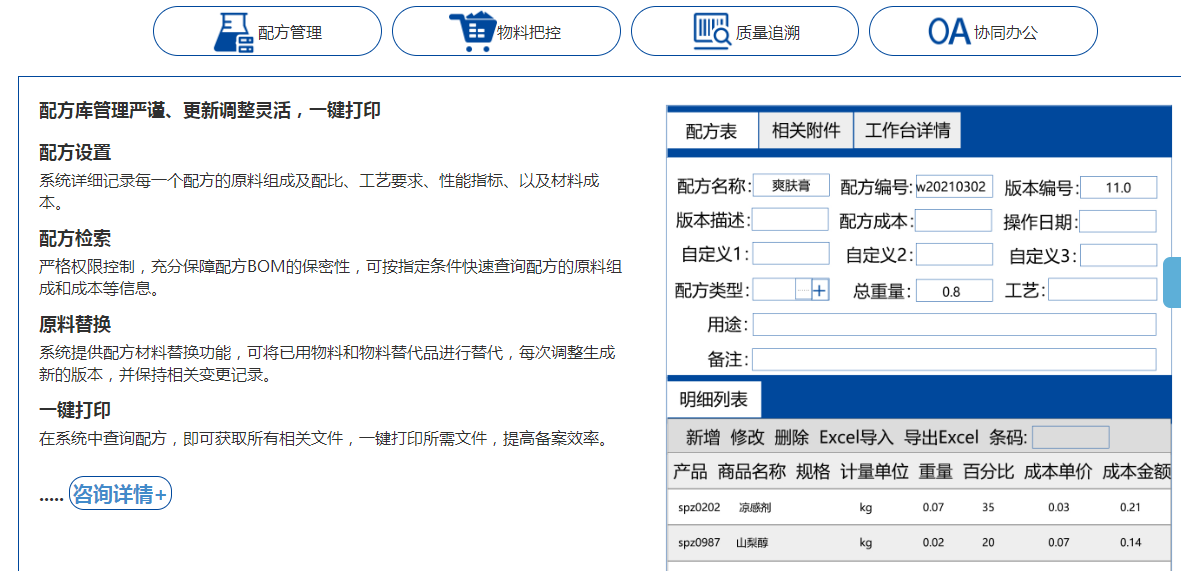Click the 计量单位 column header
This screenshot has height=571, width=1181.
pos(874,472)
